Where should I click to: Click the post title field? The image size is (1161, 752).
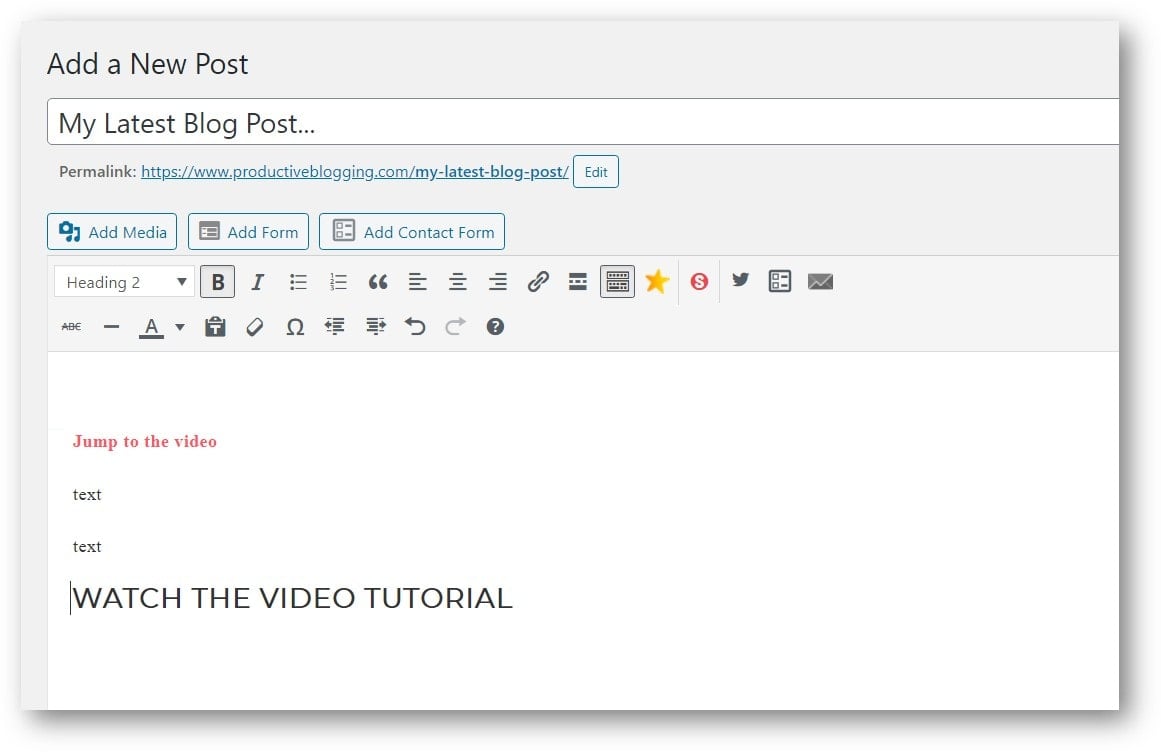(583, 122)
